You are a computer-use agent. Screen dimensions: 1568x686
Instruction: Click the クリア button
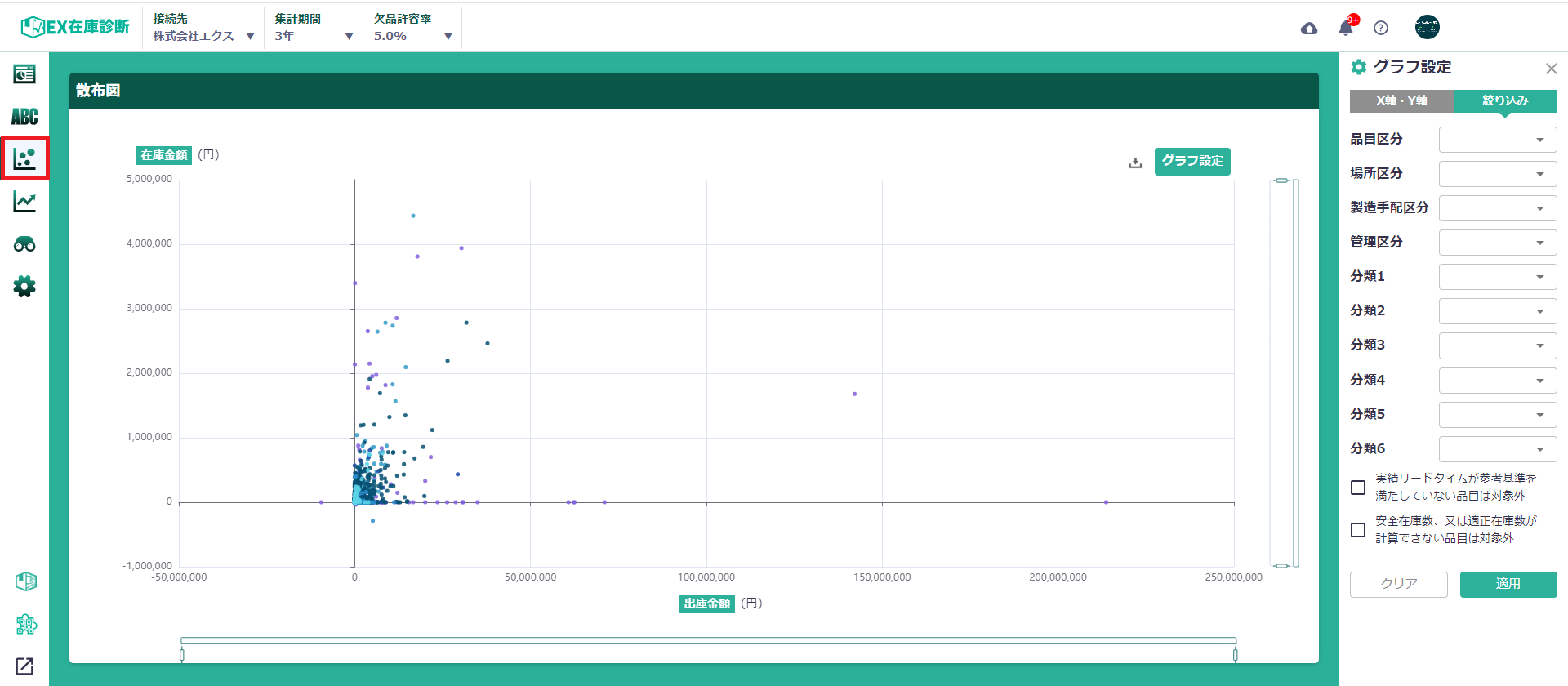pos(1398,584)
